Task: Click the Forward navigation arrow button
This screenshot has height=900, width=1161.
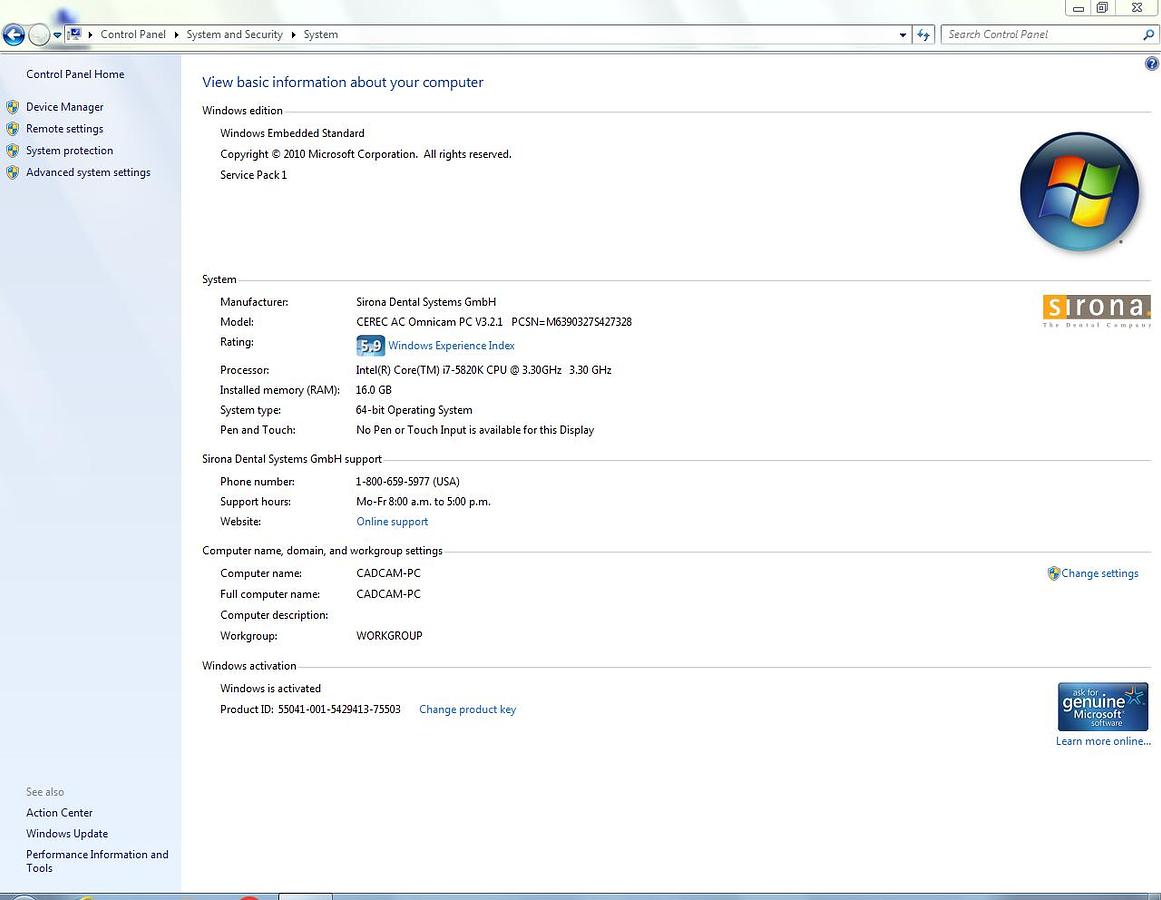Action: [39, 35]
